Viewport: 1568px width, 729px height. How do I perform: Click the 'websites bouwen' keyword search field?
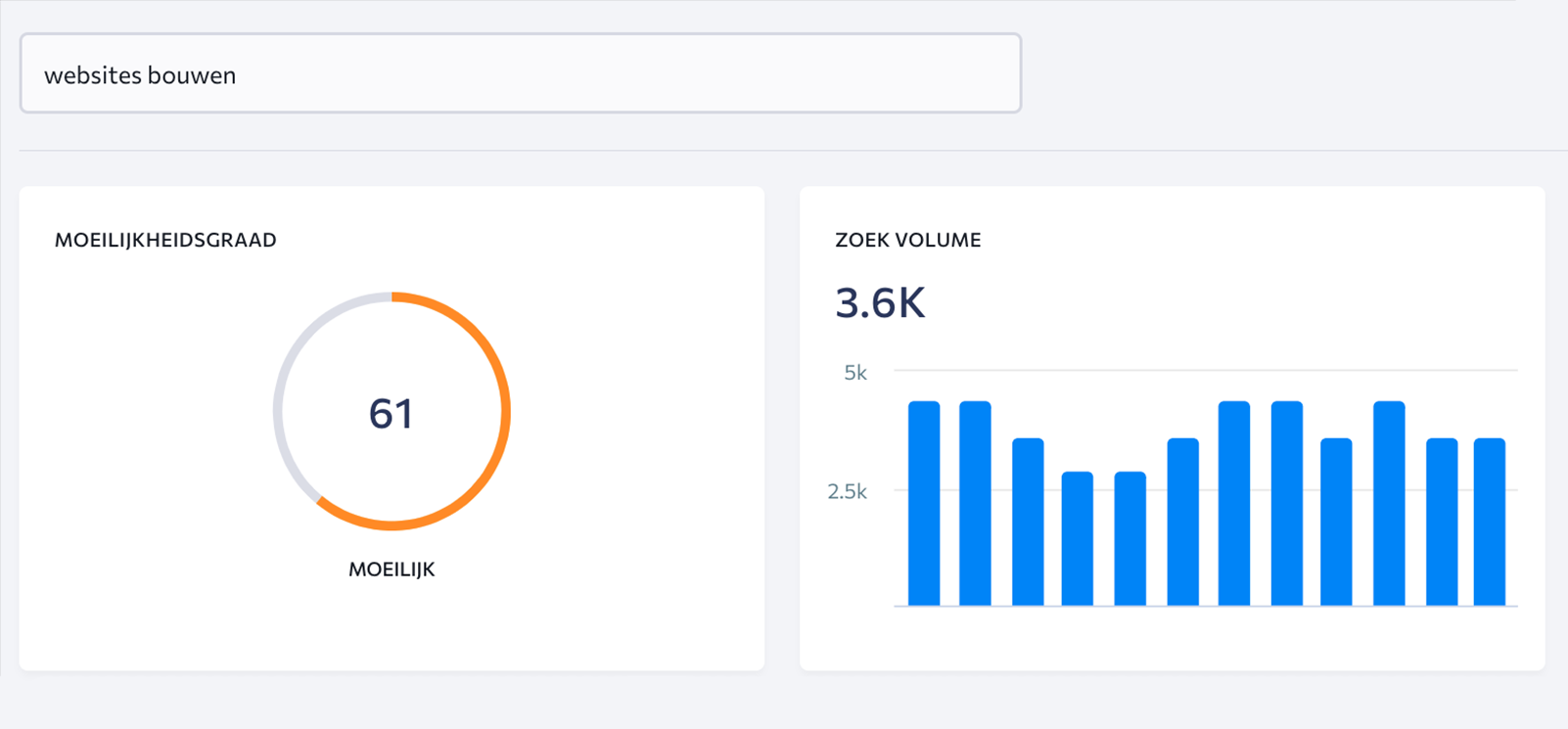pyautogui.click(x=521, y=73)
